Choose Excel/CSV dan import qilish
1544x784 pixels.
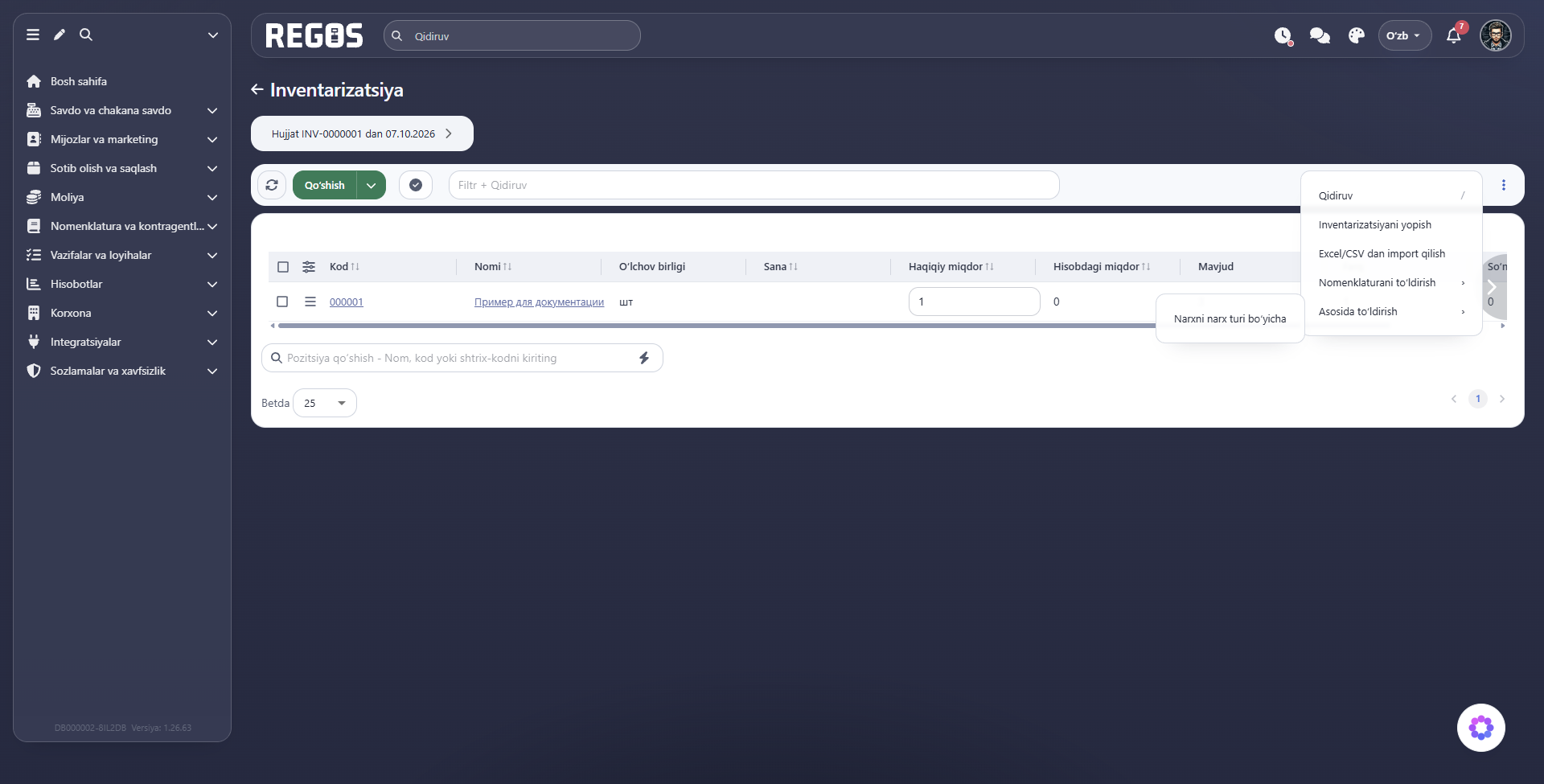[x=1382, y=254]
